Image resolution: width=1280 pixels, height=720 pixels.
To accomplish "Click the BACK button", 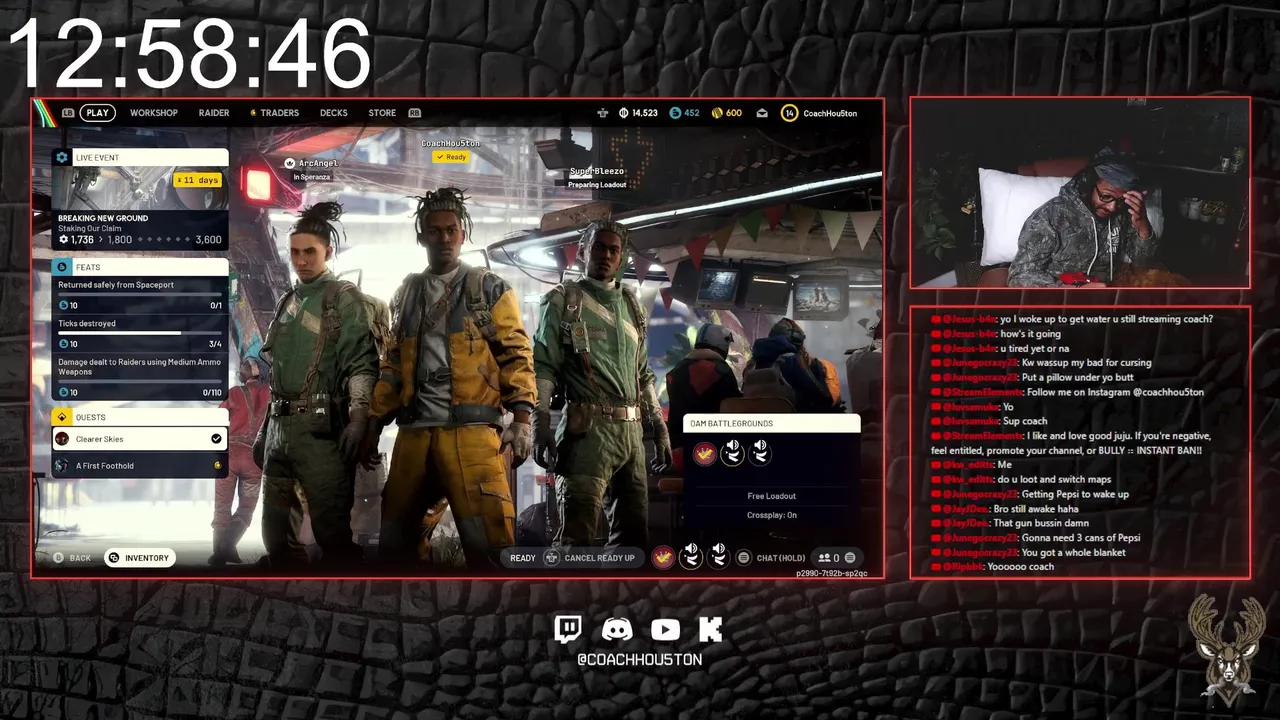I will (x=72, y=558).
